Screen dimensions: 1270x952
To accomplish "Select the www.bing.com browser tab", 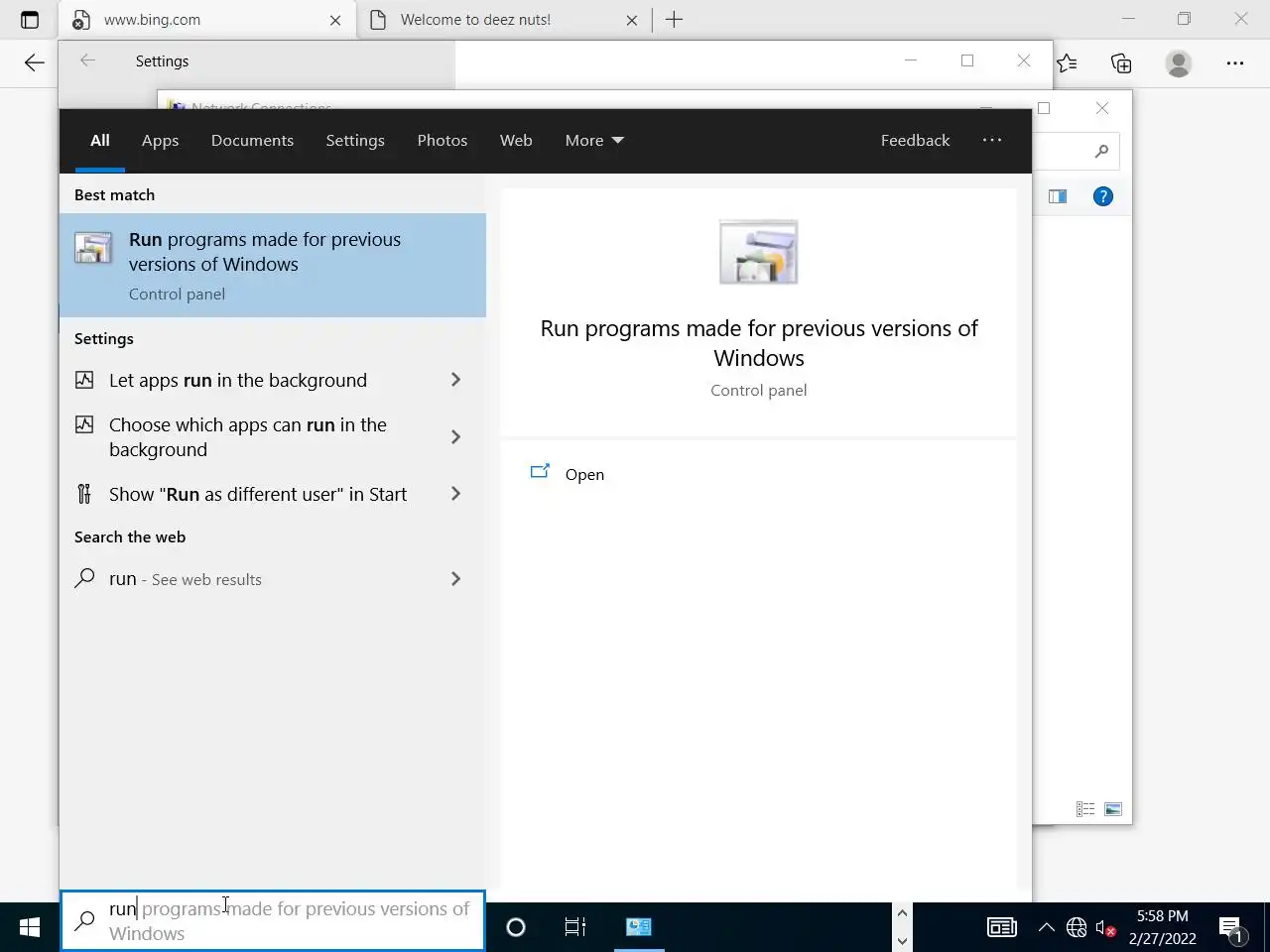I will tap(206, 20).
